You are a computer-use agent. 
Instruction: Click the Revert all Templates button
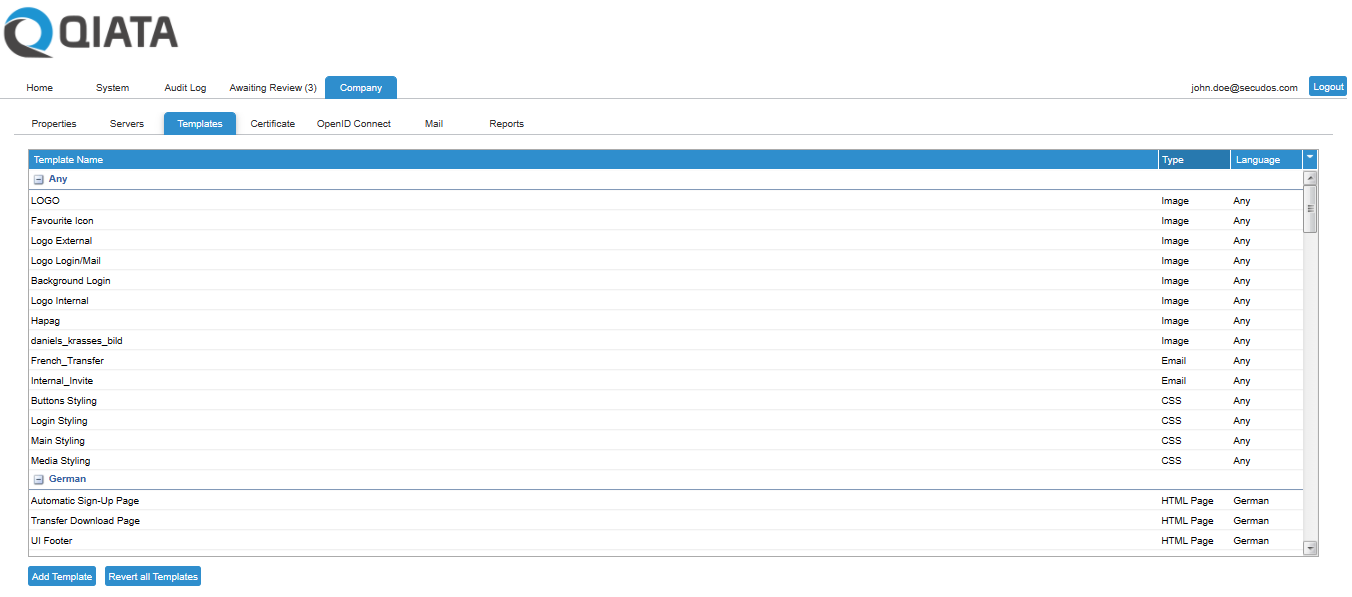(x=152, y=576)
